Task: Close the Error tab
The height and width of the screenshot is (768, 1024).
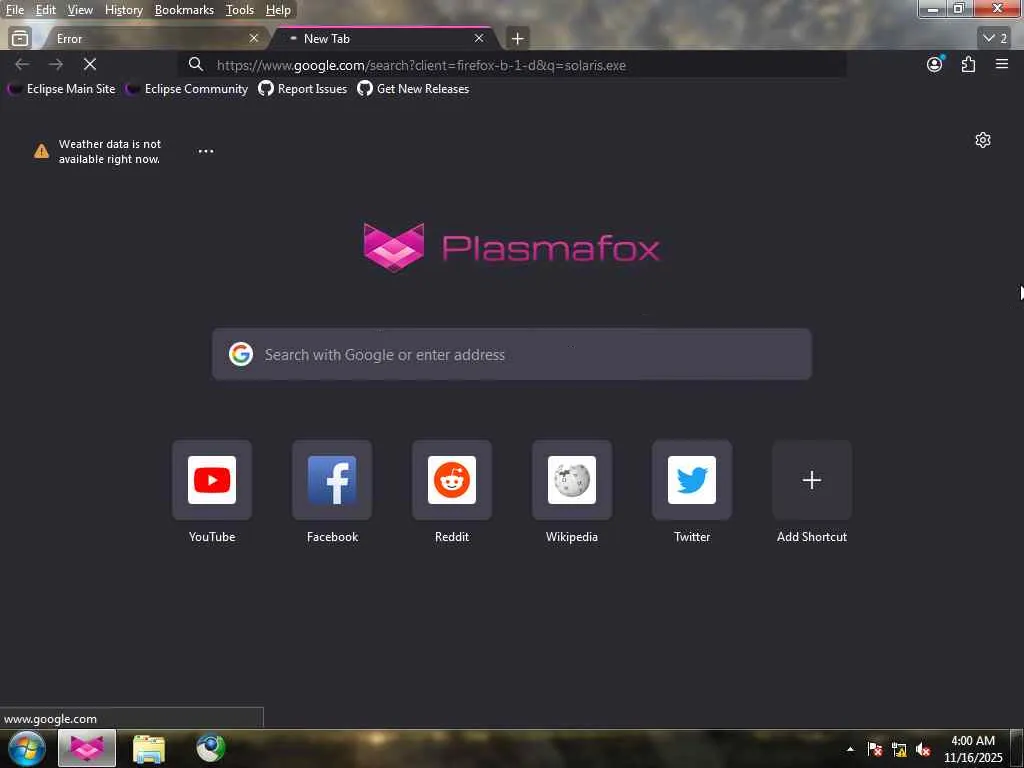Action: (254, 39)
